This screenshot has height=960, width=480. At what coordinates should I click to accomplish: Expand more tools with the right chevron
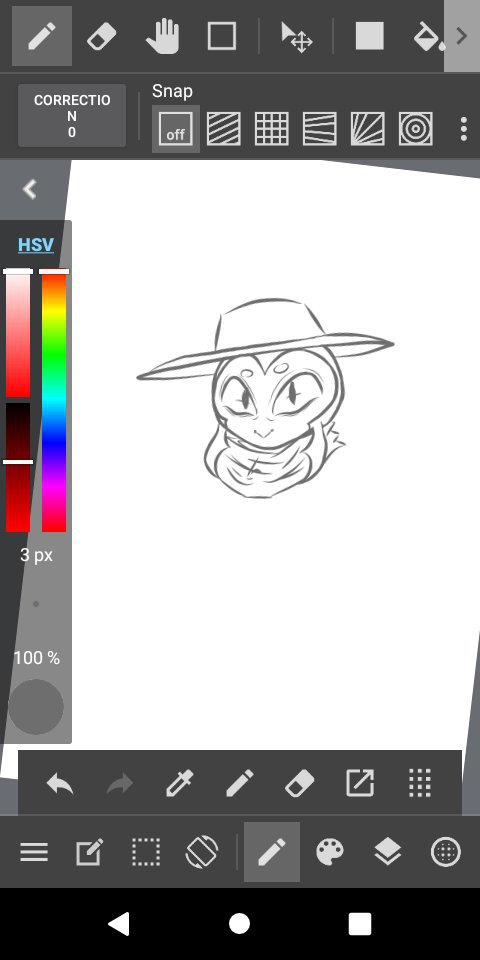pos(462,36)
